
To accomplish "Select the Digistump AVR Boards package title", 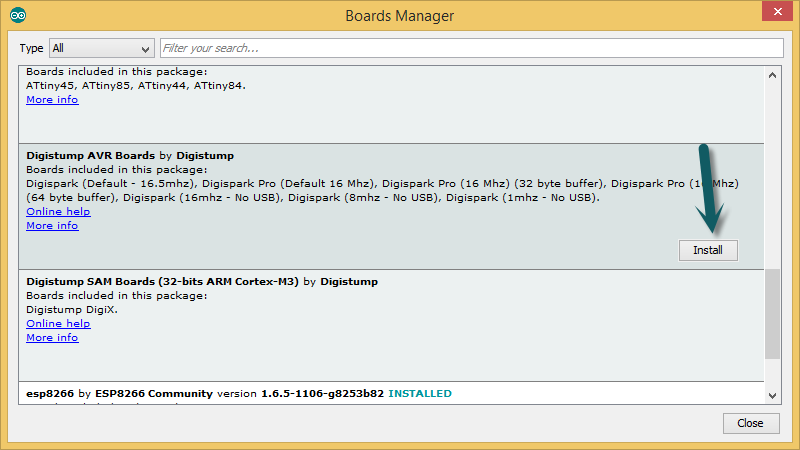I will [x=90, y=156].
